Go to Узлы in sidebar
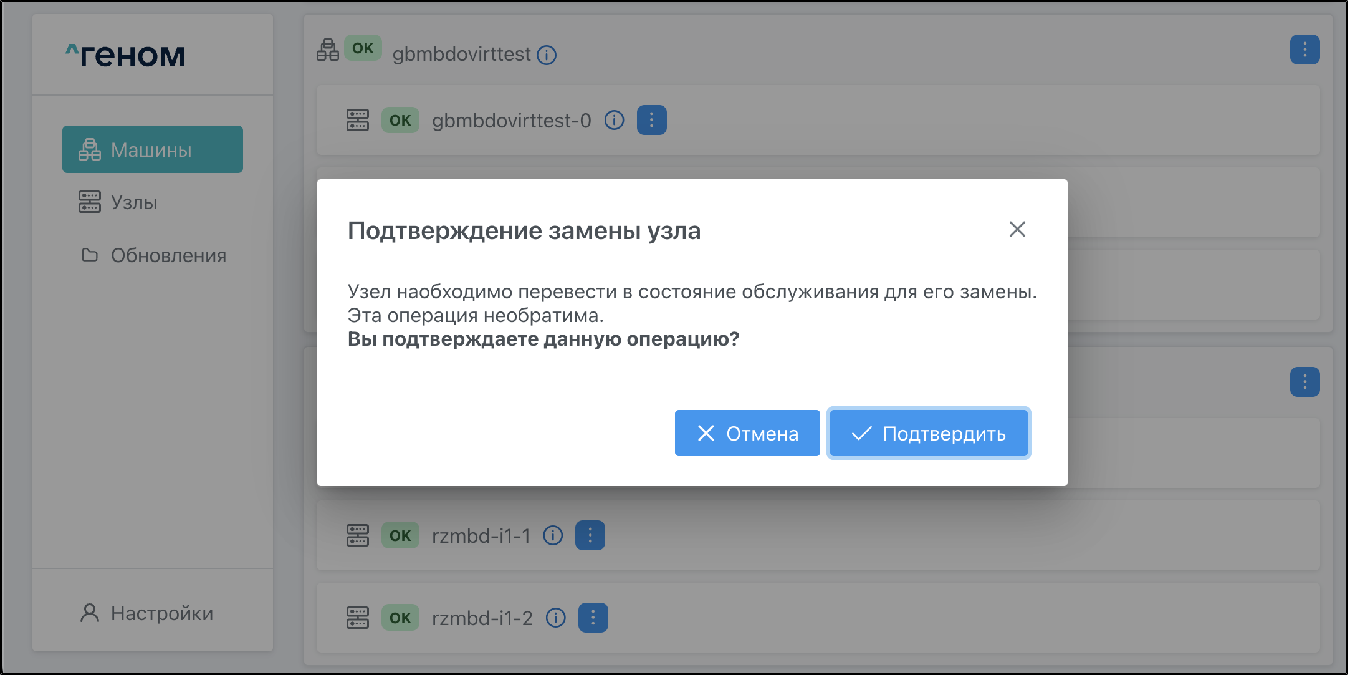This screenshot has width=1348, height=675. [134, 203]
